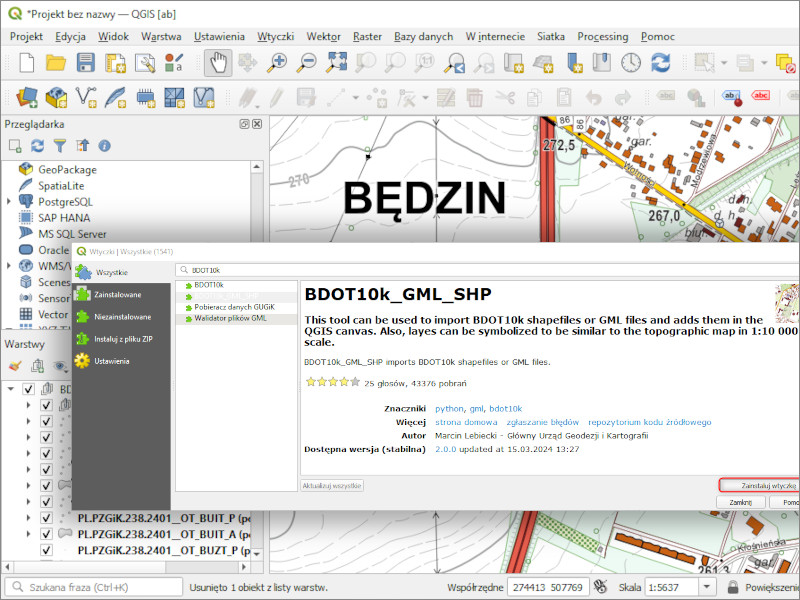This screenshot has width=800, height=600.
Task: Expand PL.PZGiK.238.2401__OT_BUIT_A layer legend
Action: (29, 534)
